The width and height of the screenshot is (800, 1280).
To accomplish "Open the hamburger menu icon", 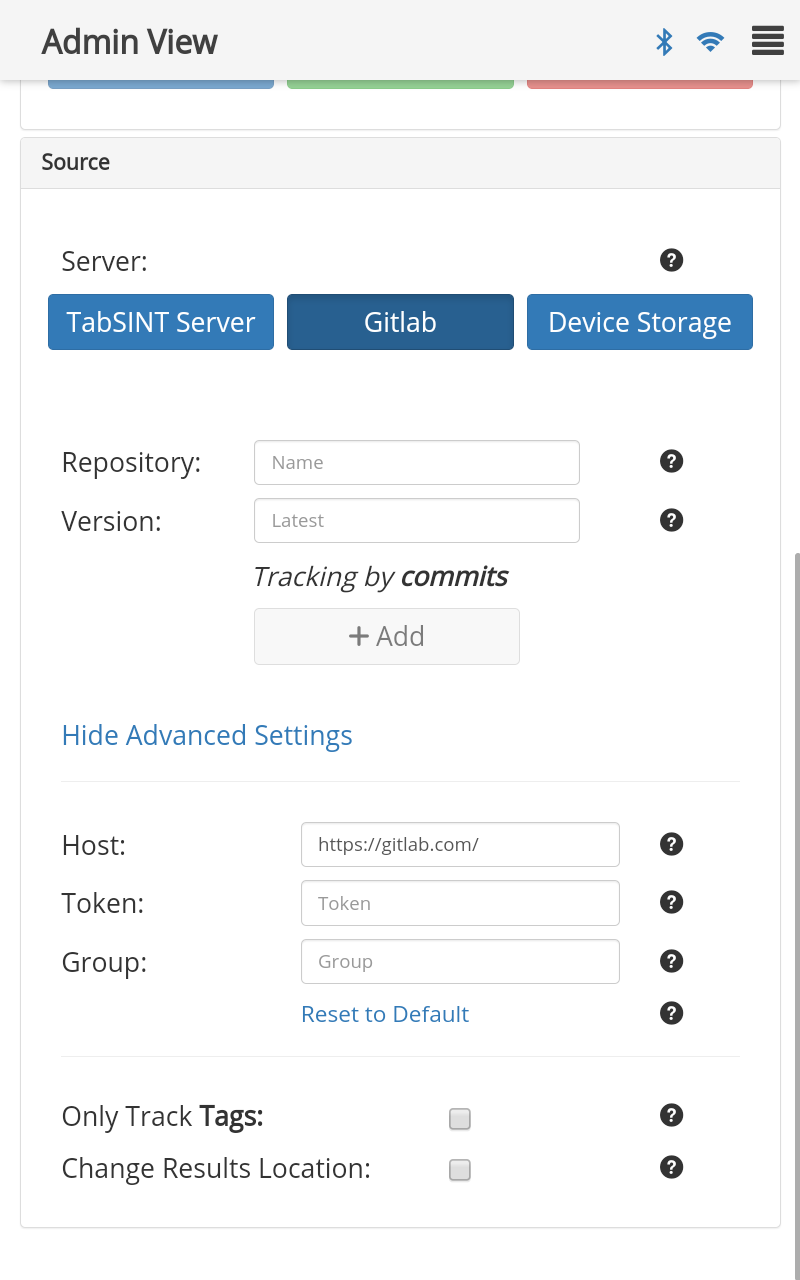I will 767,41.
